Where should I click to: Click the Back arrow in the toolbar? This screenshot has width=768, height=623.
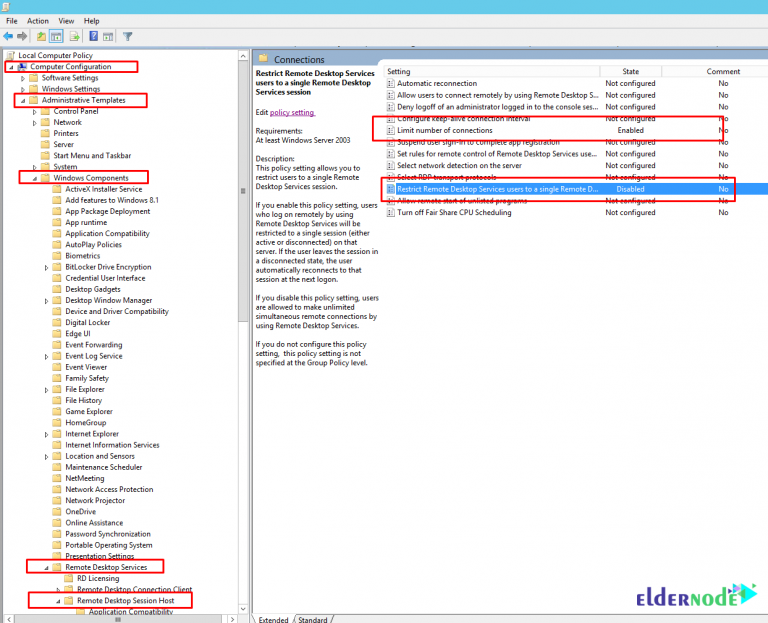coord(8,37)
